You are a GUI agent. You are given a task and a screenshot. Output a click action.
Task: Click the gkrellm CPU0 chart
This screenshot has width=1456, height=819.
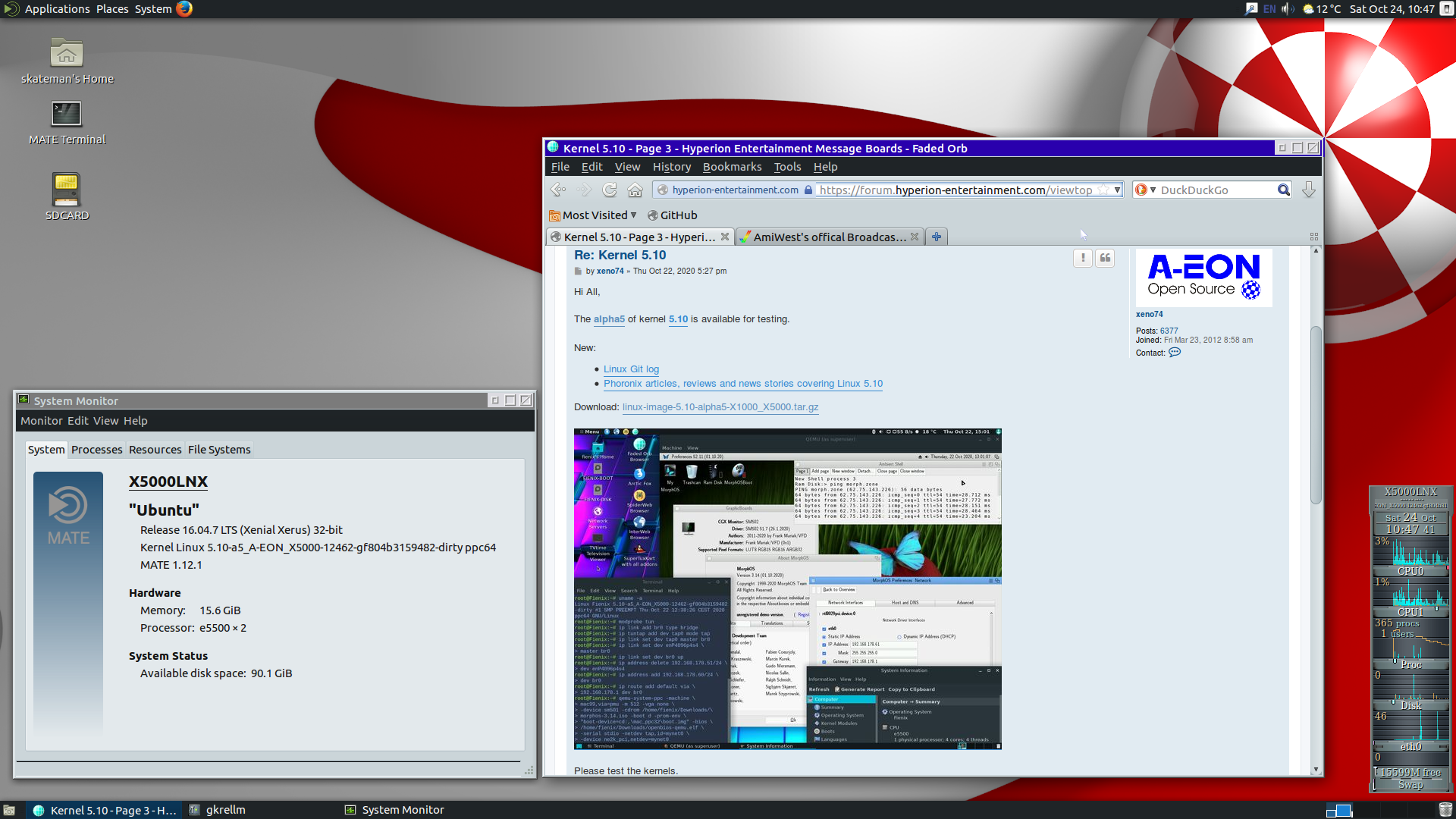pyautogui.click(x=1410, y=554)
